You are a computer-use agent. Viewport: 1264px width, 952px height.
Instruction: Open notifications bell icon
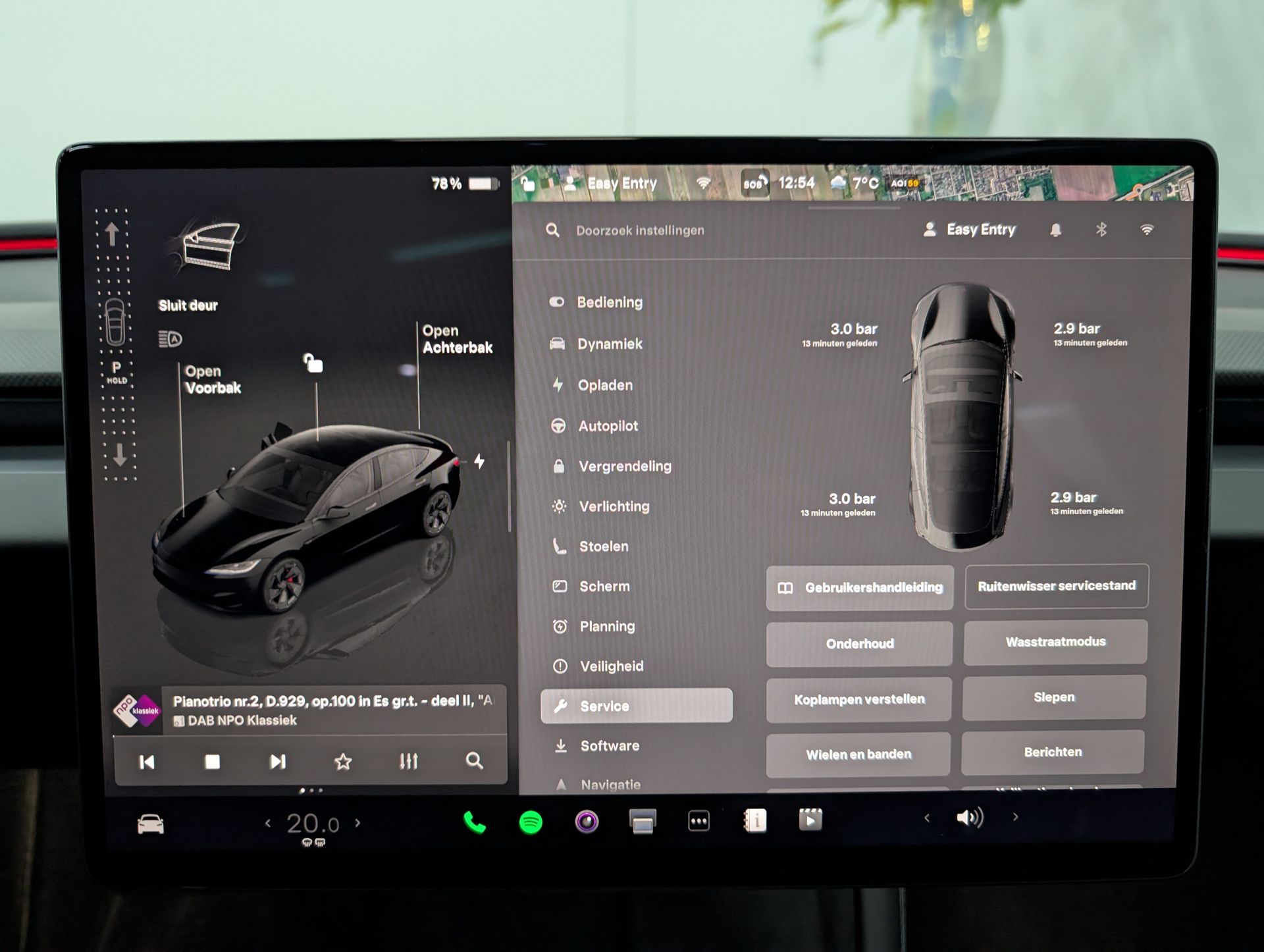coord(1055,230)
